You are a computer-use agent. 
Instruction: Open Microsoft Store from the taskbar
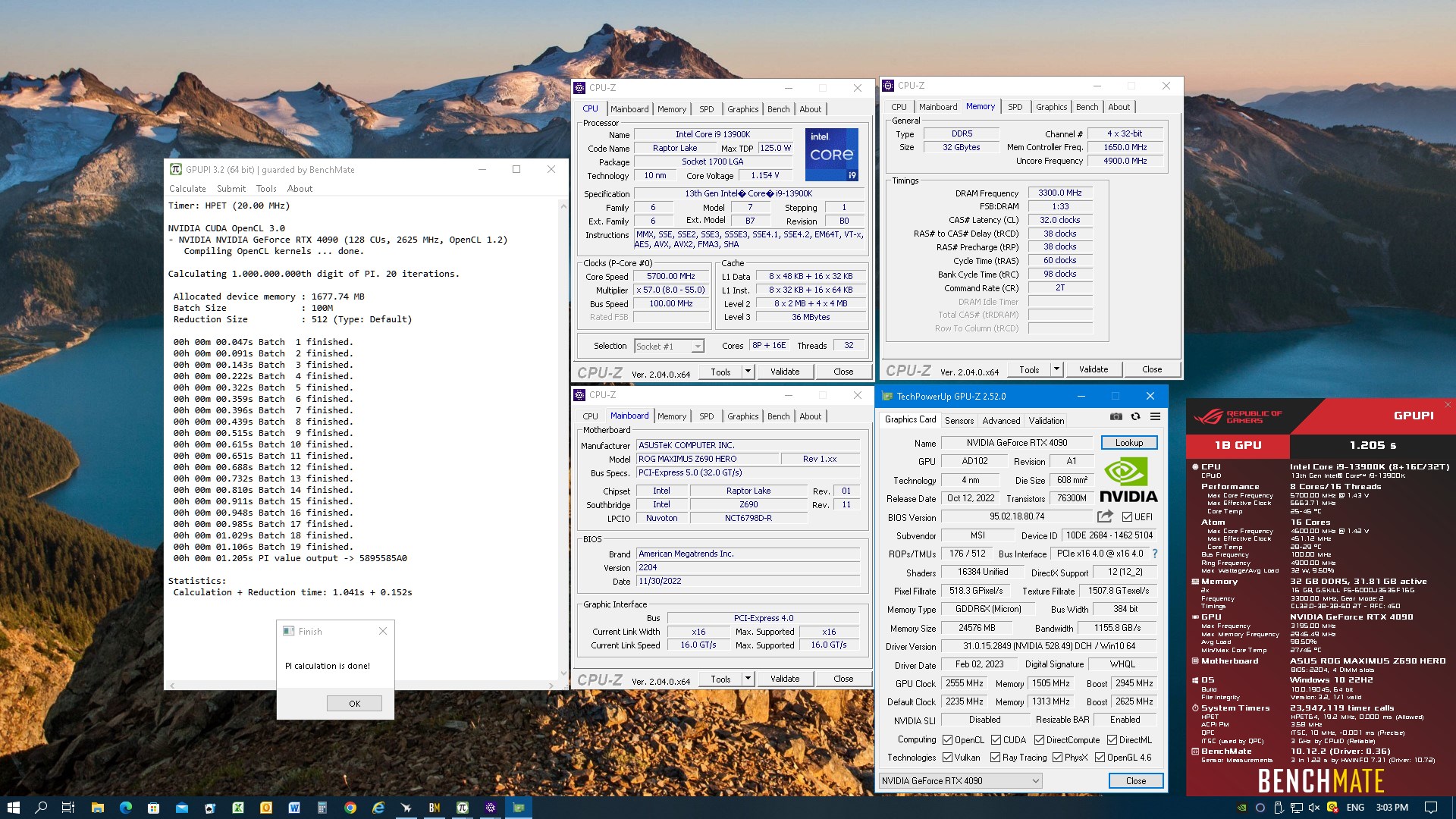click(x=153, y=808)
